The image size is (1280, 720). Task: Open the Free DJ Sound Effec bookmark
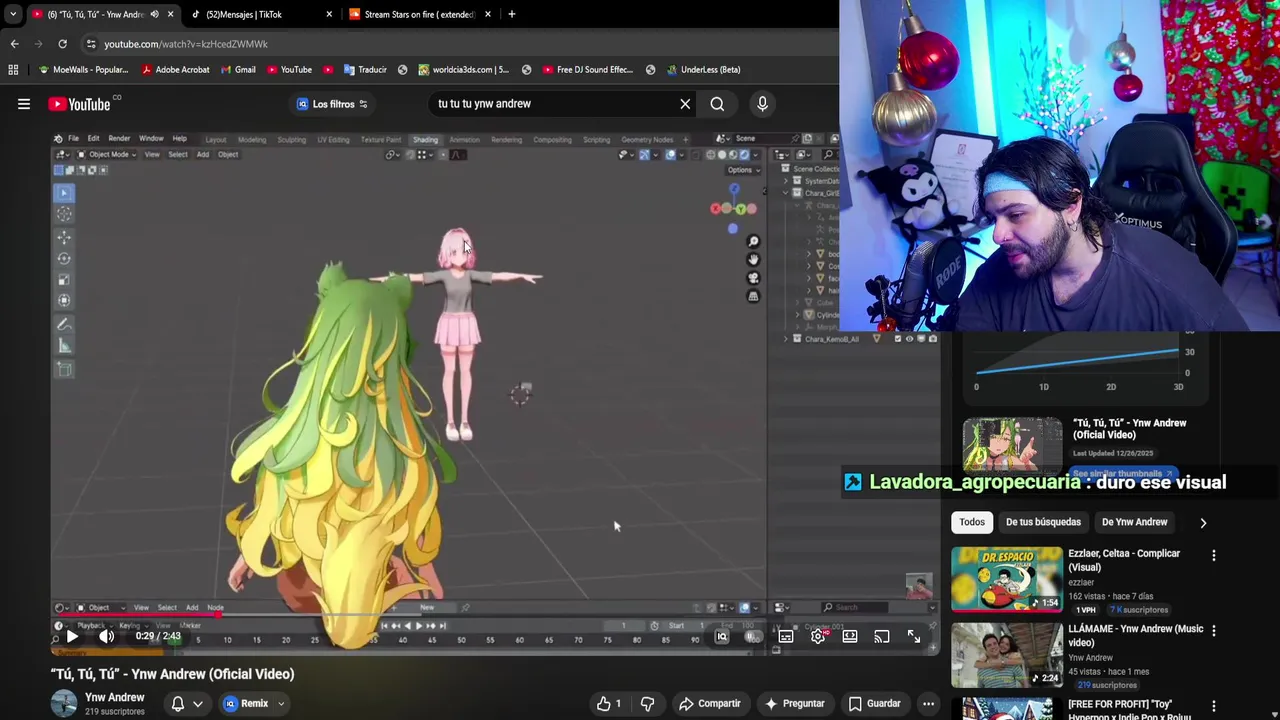tap(587, 70)
